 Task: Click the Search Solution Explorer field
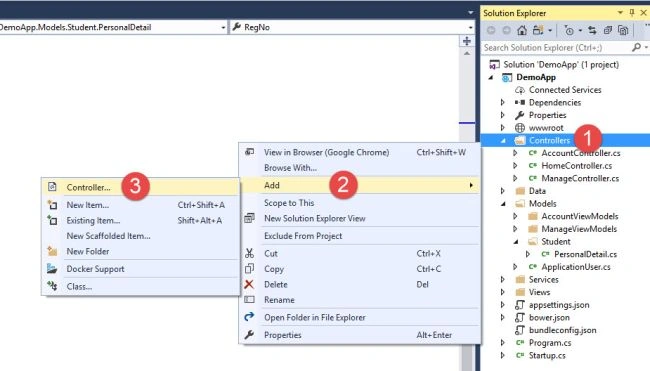click(556, 48)
